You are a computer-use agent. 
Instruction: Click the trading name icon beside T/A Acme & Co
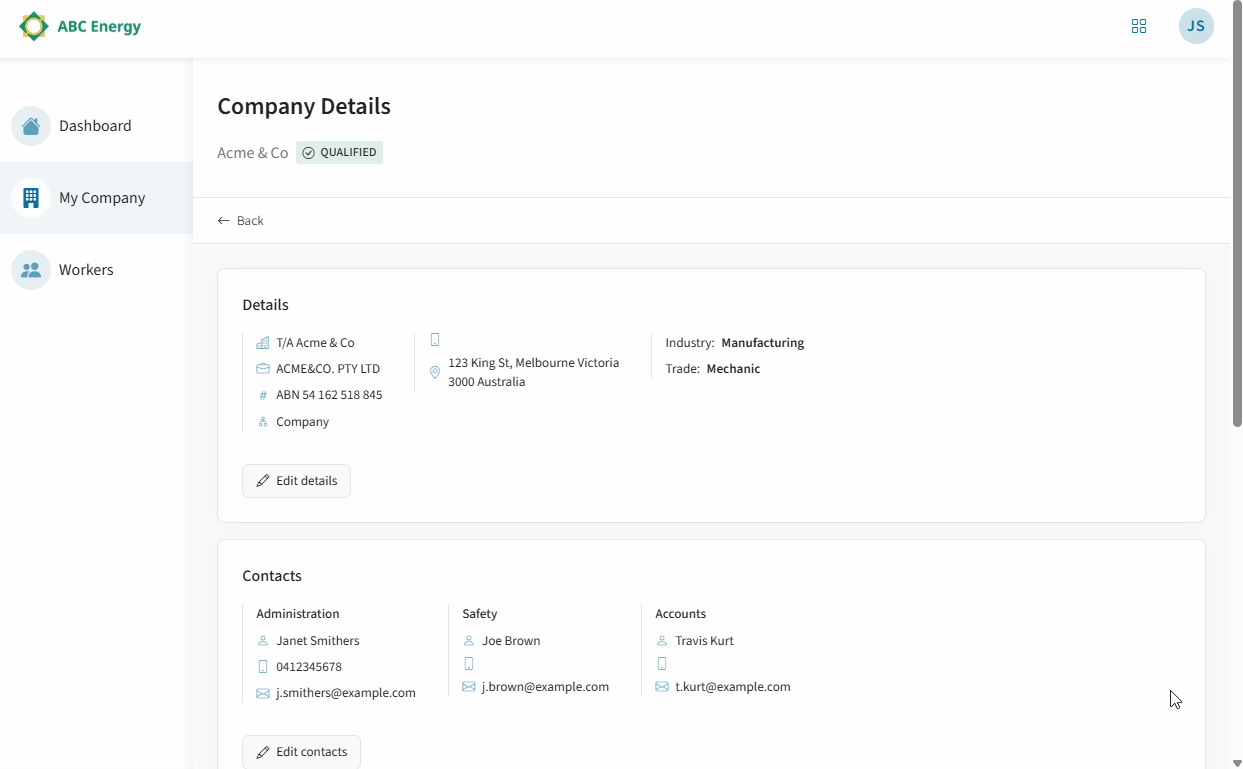coord(263,343)
